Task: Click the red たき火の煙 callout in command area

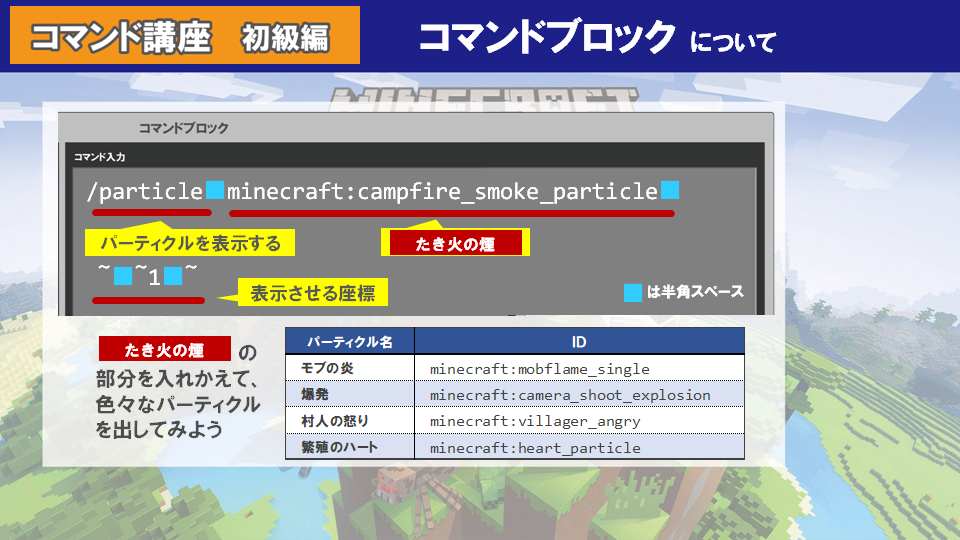Action: coord(455,244)
